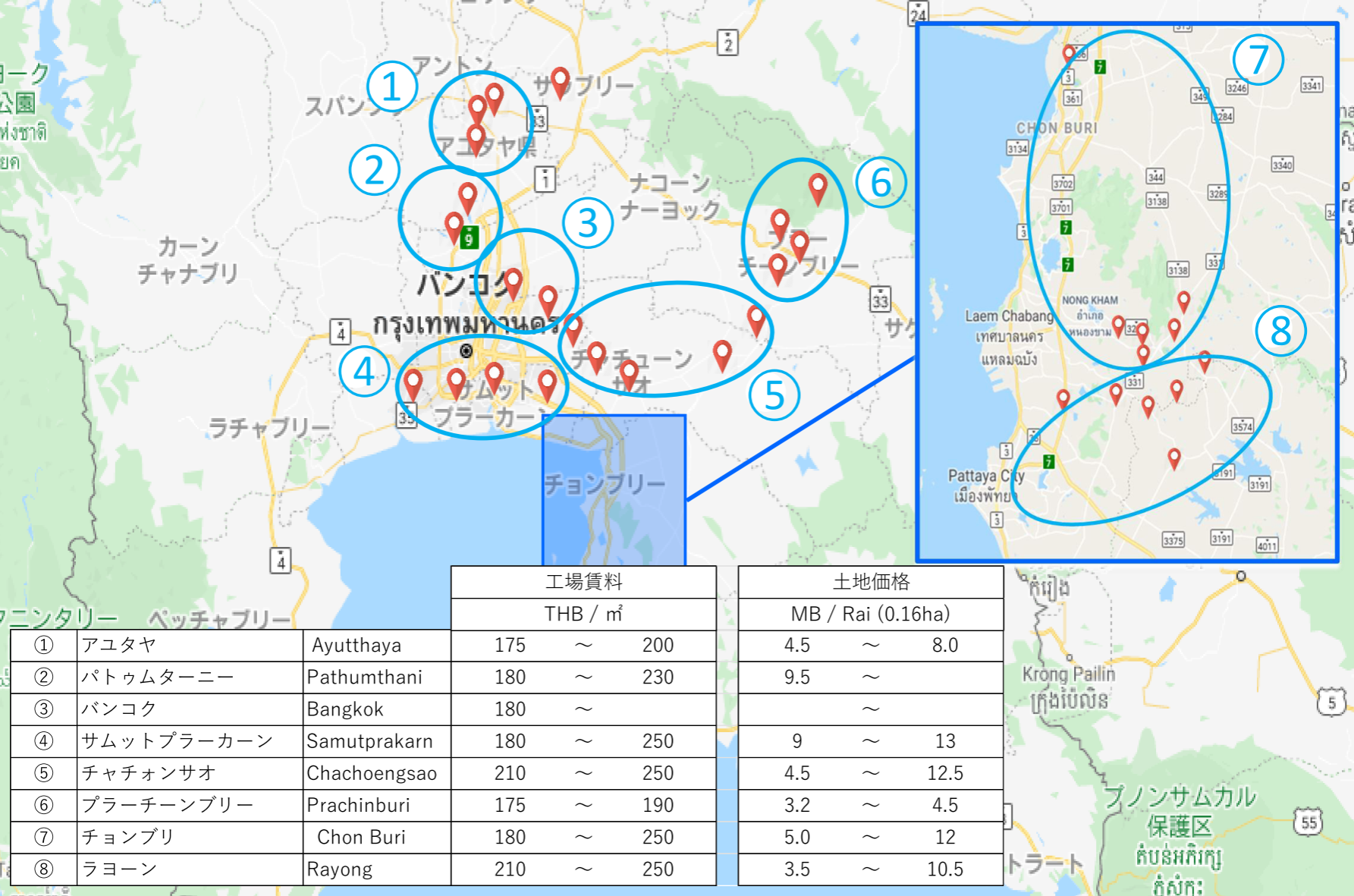Click the green route 7 marker near Chon Buri
Image resolution: width=1354 pixels, height=896 pixels.
click(x=1098, y=67)
